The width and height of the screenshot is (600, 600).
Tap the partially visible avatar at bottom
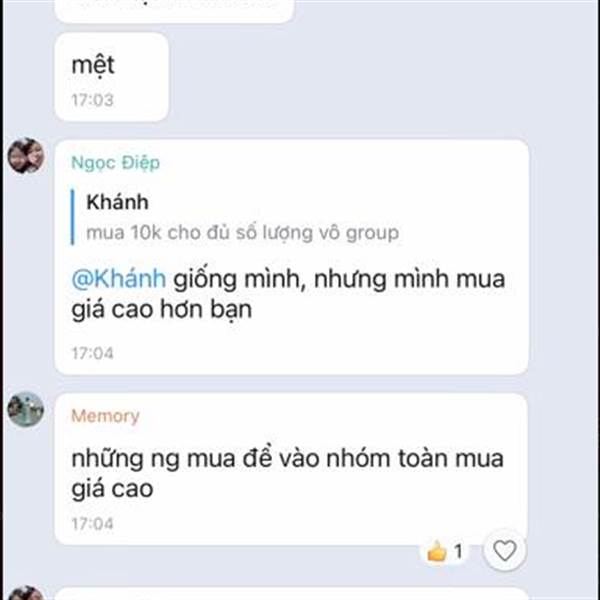coord(26,593)
